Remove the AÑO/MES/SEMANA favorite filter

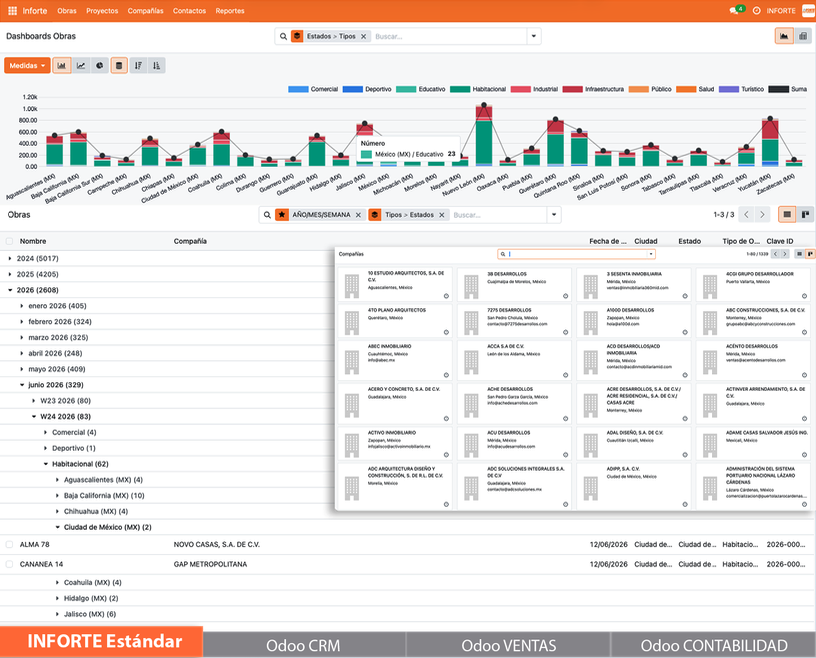click(x=358, y=215)
